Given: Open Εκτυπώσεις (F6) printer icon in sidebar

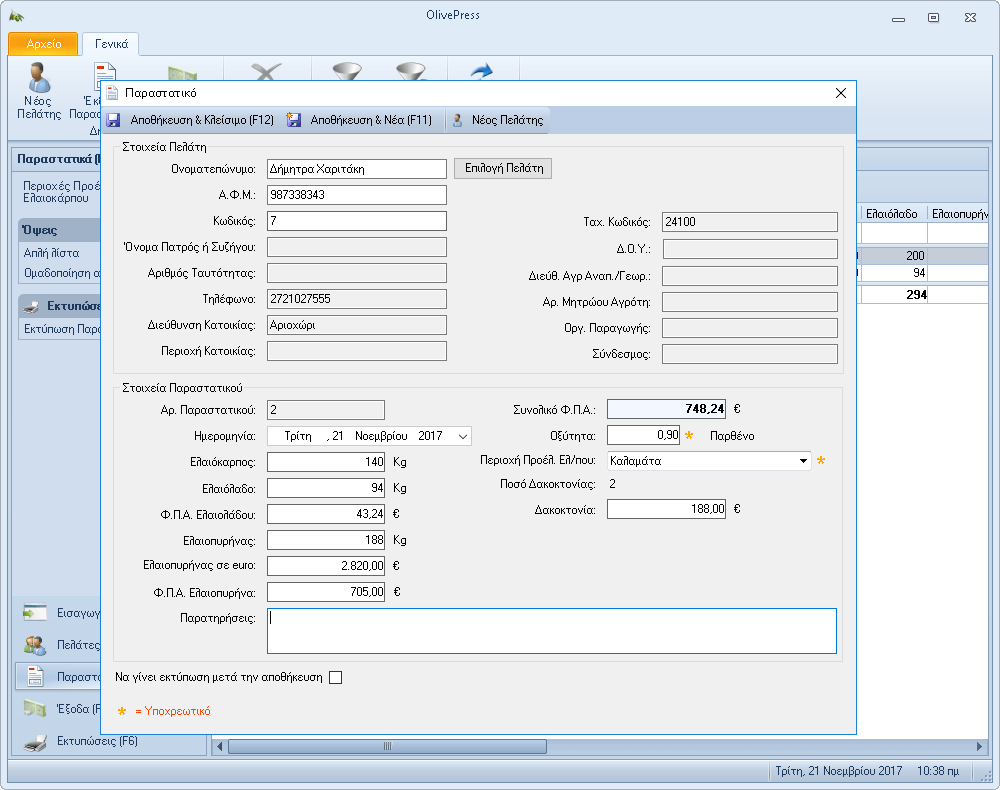Looking at the screenshot, I should [x=35, y=742].
